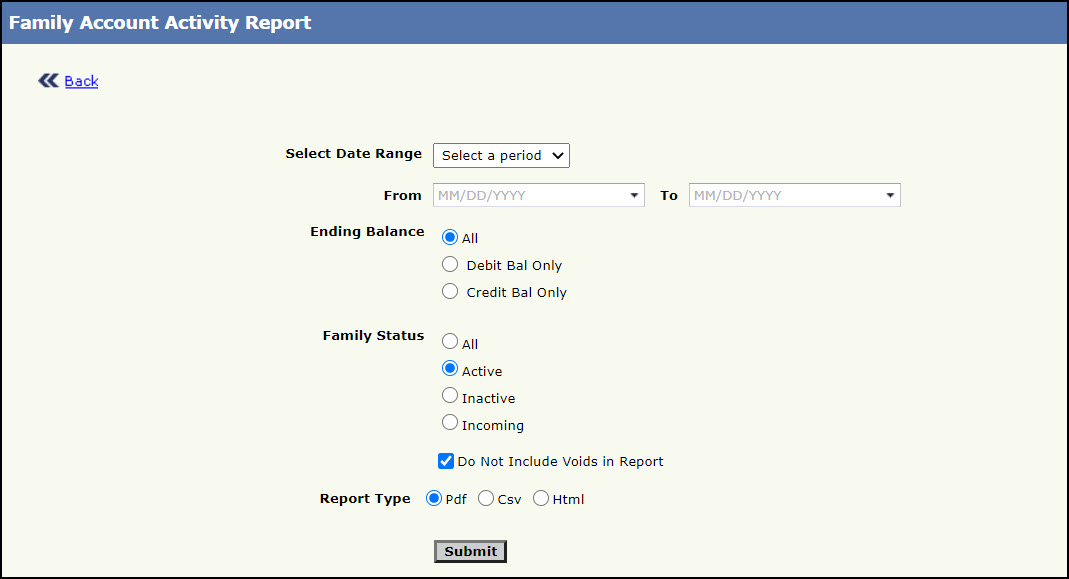Choose the Debit Bal Only option
This screenshot has width=1069, height=579.
click(x=450, y=265)
